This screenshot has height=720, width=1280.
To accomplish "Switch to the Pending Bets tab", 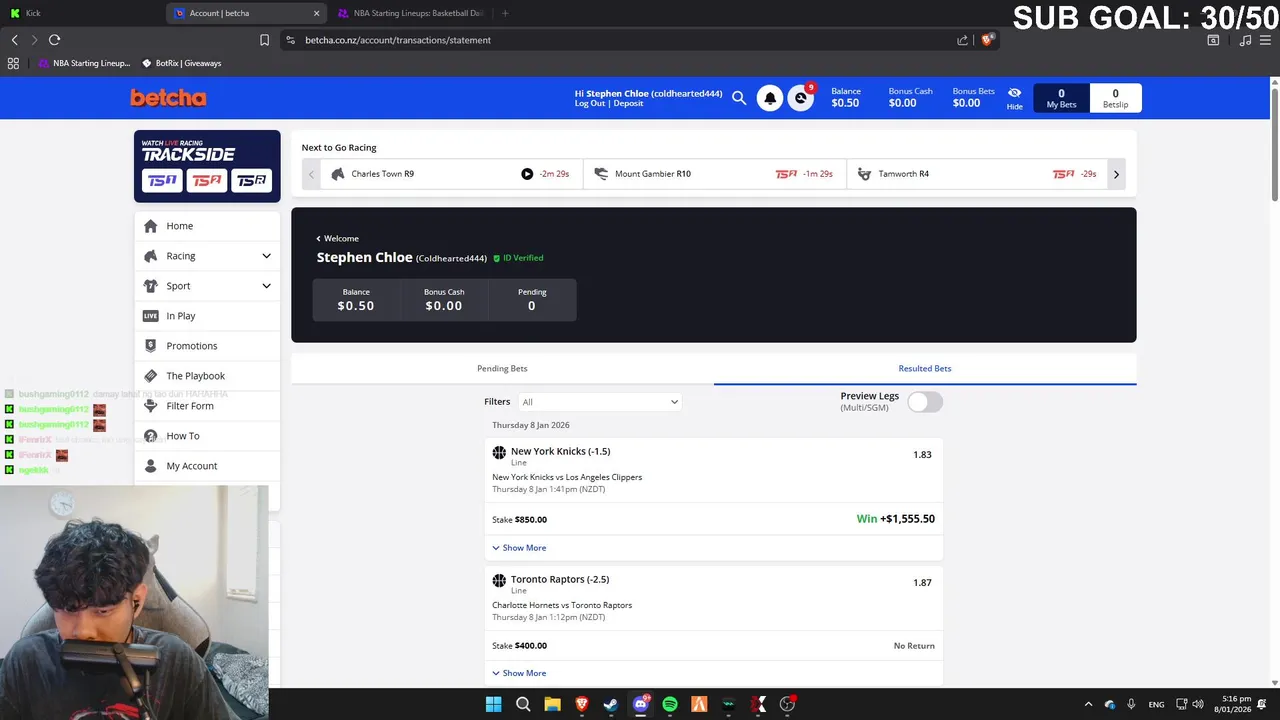I will [x=502, y=369].
